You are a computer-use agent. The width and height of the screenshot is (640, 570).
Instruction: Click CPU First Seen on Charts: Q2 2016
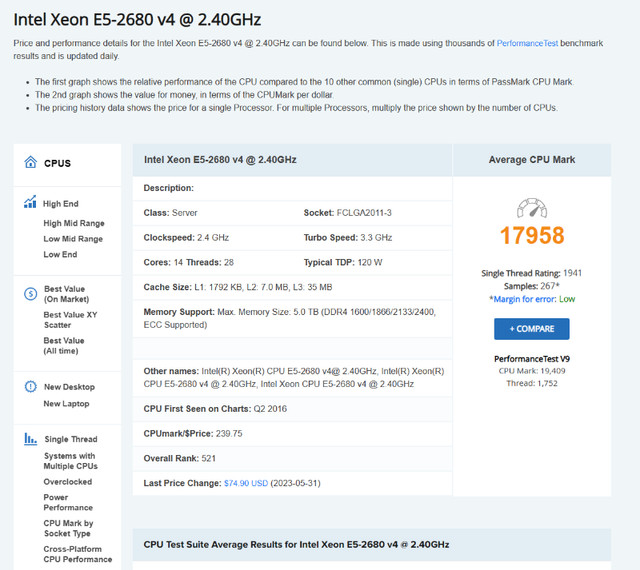tap(215, 409)
